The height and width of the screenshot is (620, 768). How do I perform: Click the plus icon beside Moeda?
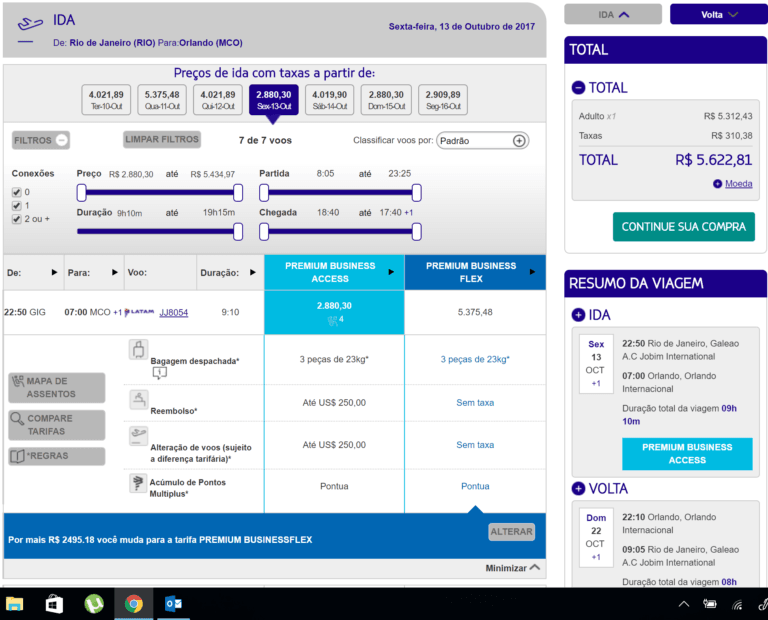[x=717, y=184]
